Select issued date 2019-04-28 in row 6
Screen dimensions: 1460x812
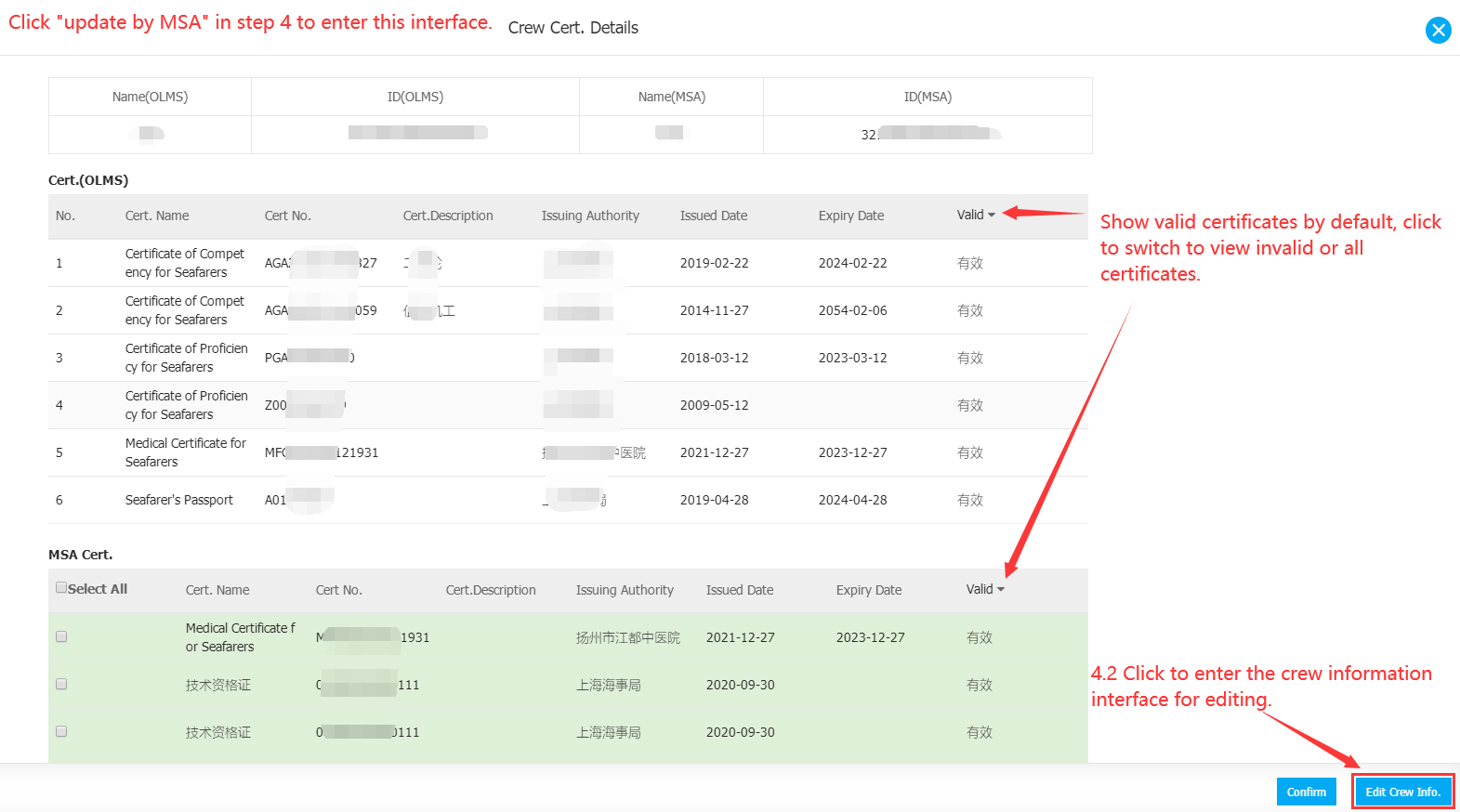click(714, 500)
